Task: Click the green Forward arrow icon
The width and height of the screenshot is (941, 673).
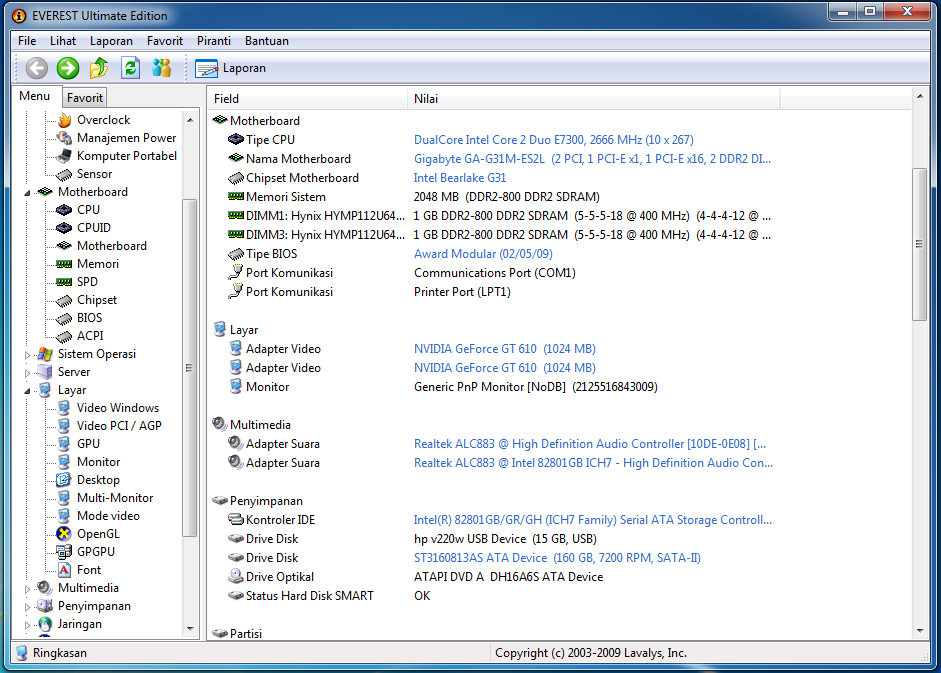Action: (68, 68)
